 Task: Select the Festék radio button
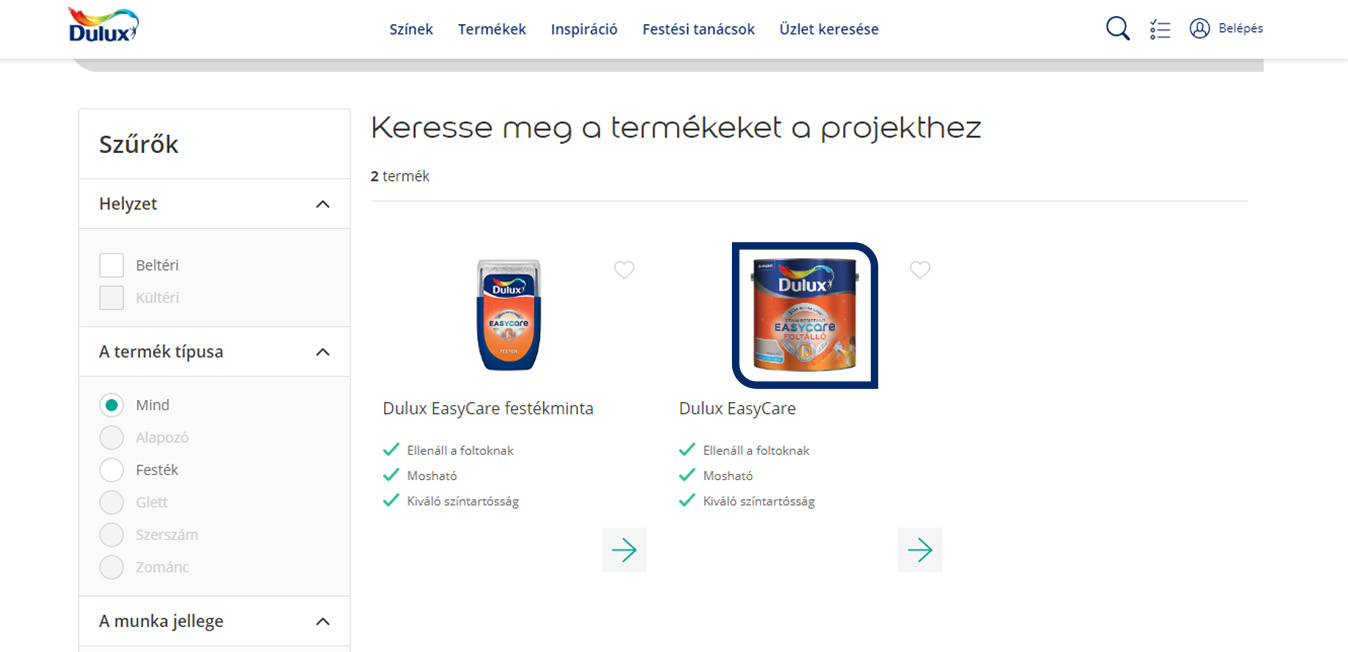tap(112, 470)
